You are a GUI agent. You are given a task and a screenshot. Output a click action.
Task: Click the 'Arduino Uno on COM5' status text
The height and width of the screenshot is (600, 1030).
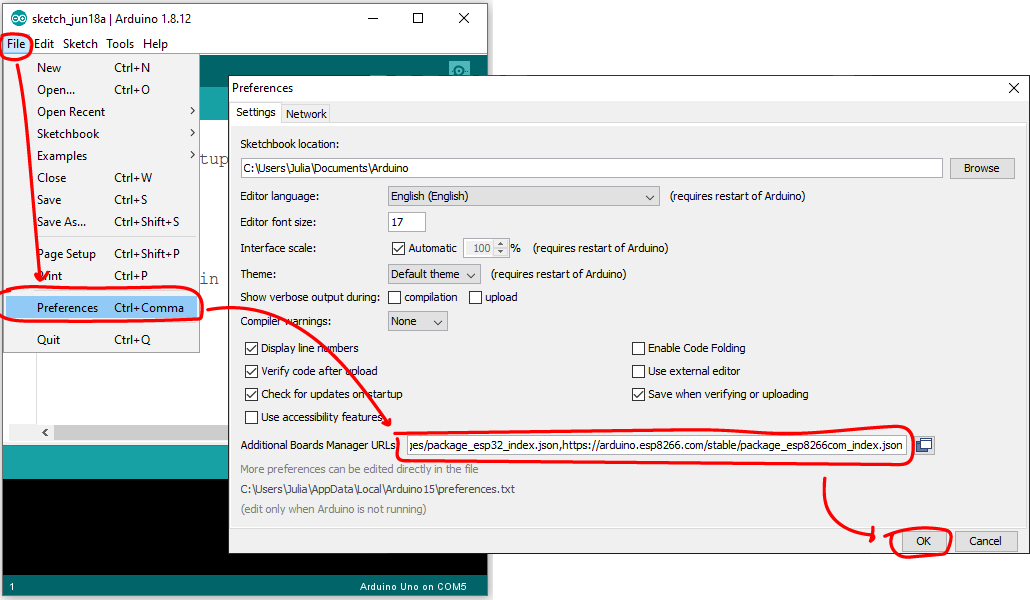click(413, 586)
